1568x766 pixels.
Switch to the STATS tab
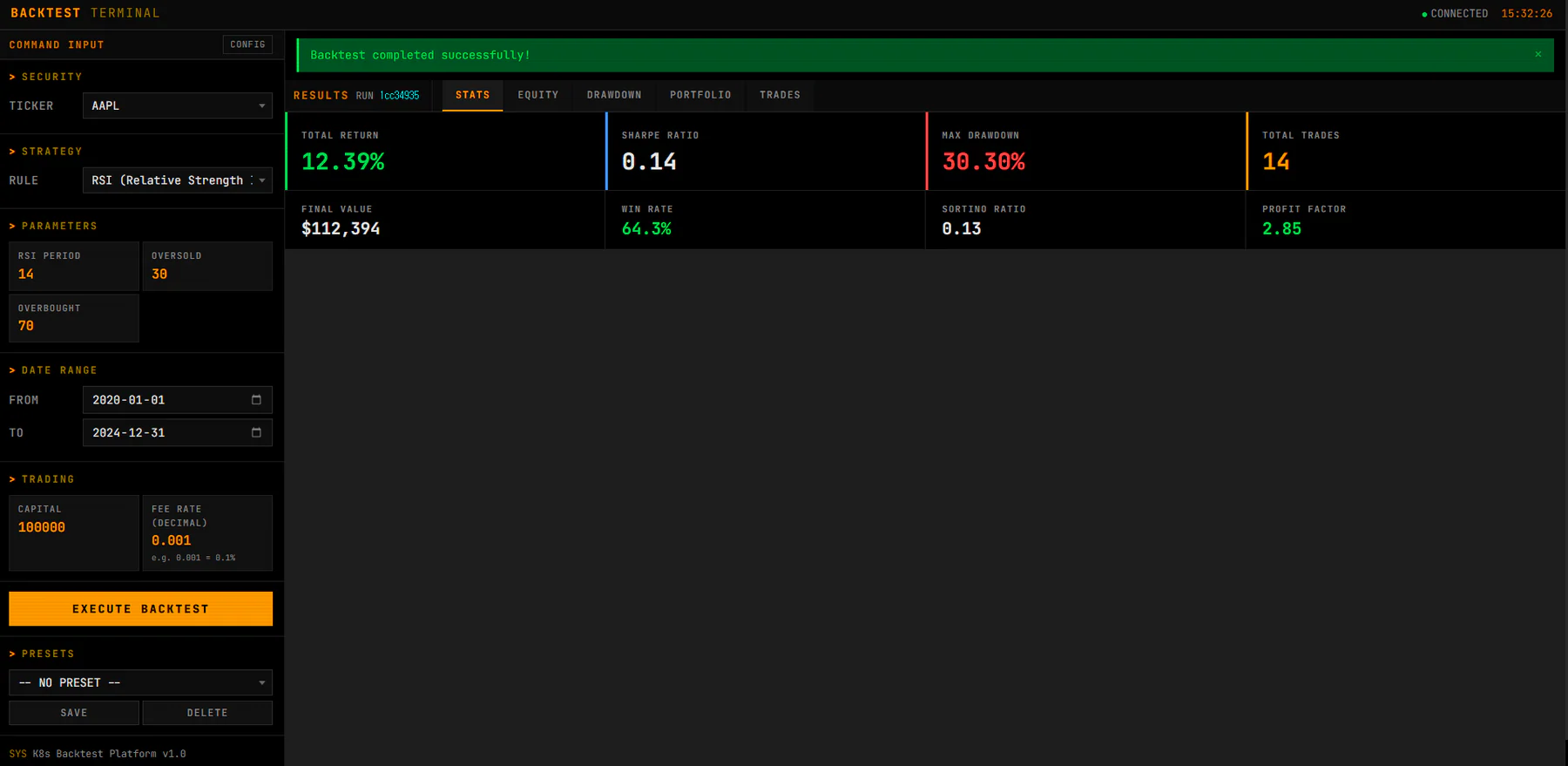click(472, 95)
